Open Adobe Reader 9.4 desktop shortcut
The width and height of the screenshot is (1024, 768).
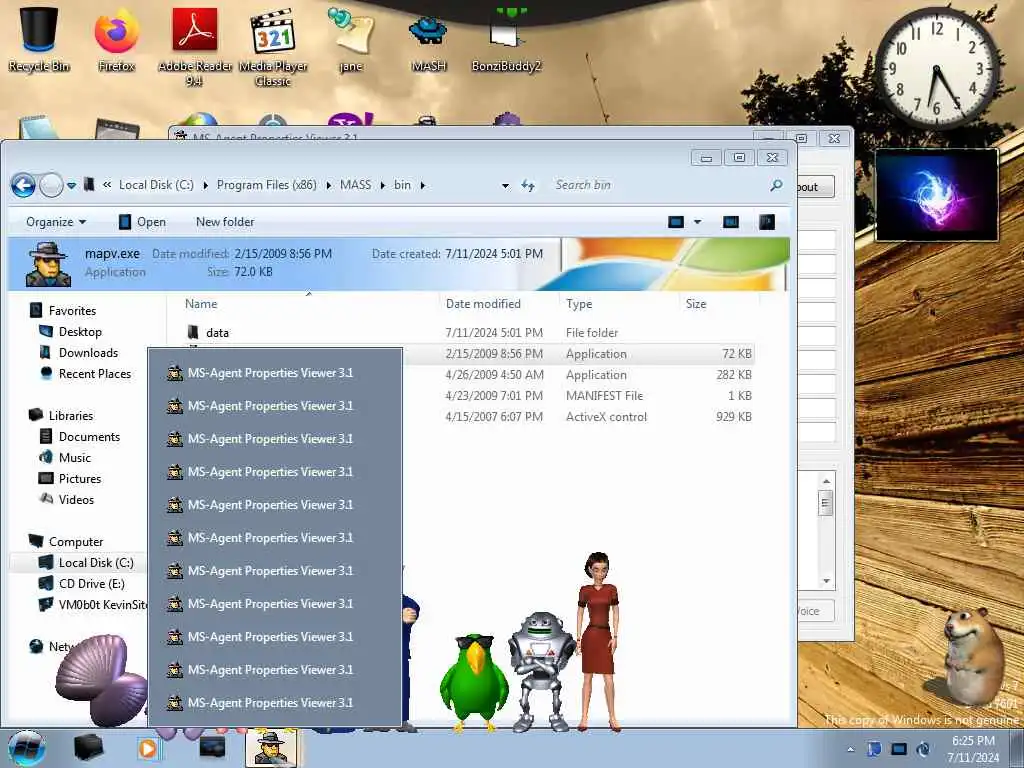pyautogui.click(x=195, y=46)
